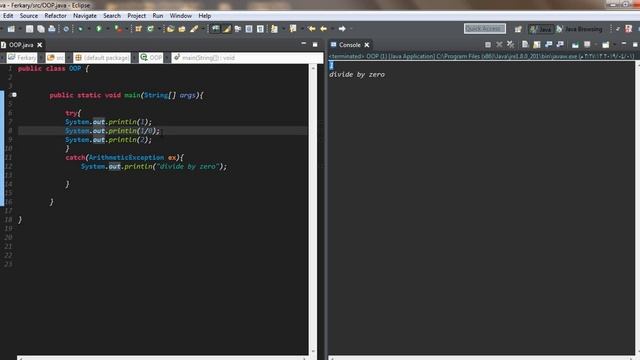Open the Refactor menu
The image size is (640, 360).
[x=56, y=16]
